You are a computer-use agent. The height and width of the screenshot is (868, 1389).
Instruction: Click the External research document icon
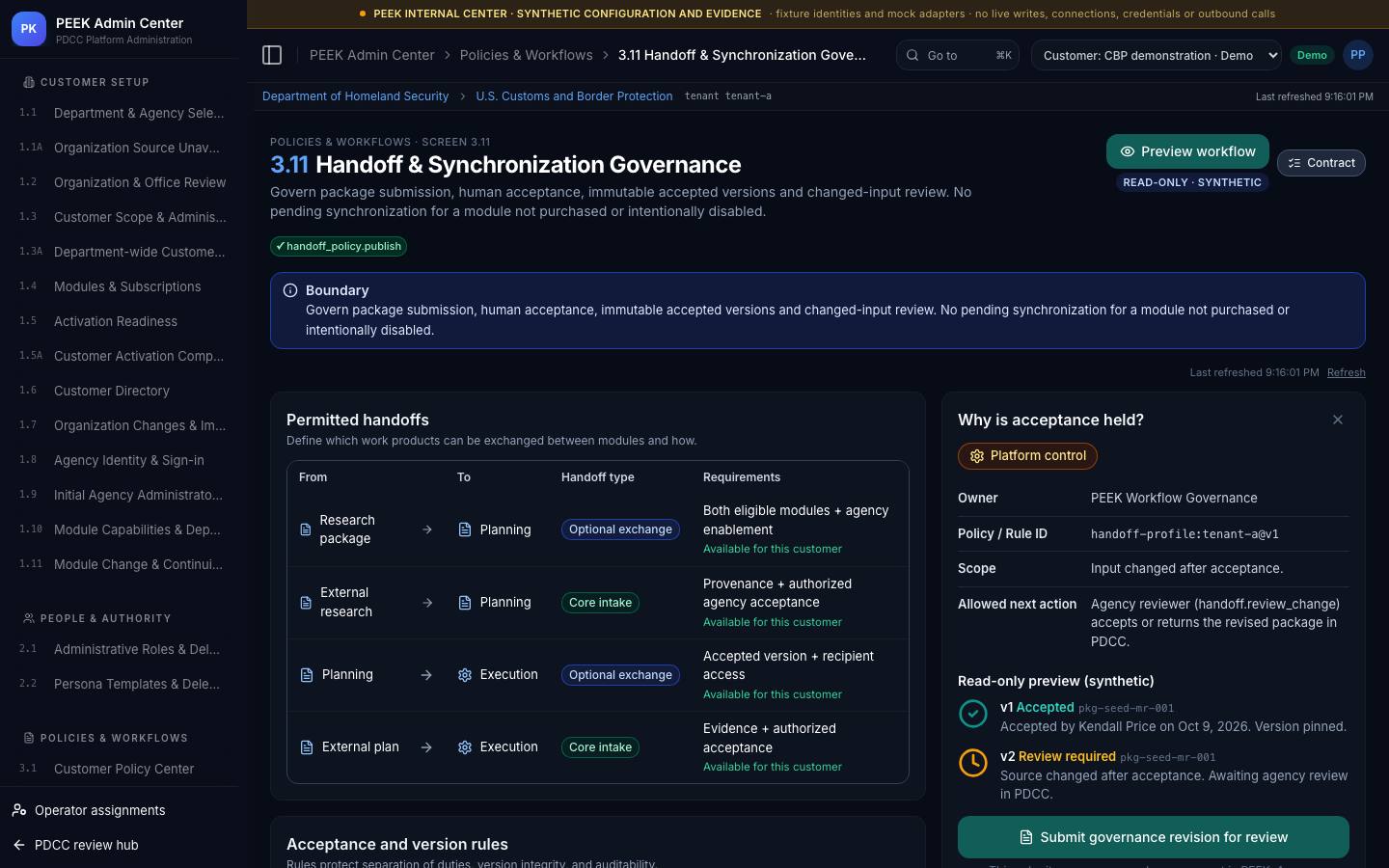(306, 603)
